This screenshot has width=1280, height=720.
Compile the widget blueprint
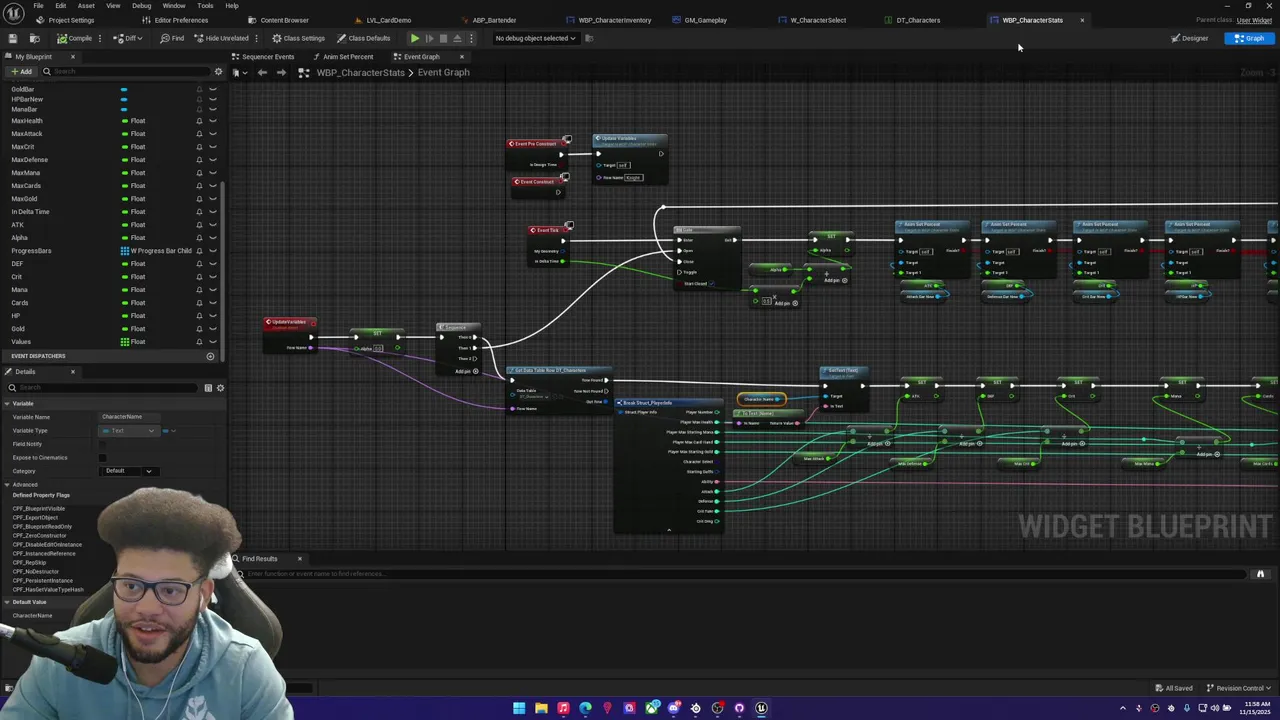click(75, 38)
